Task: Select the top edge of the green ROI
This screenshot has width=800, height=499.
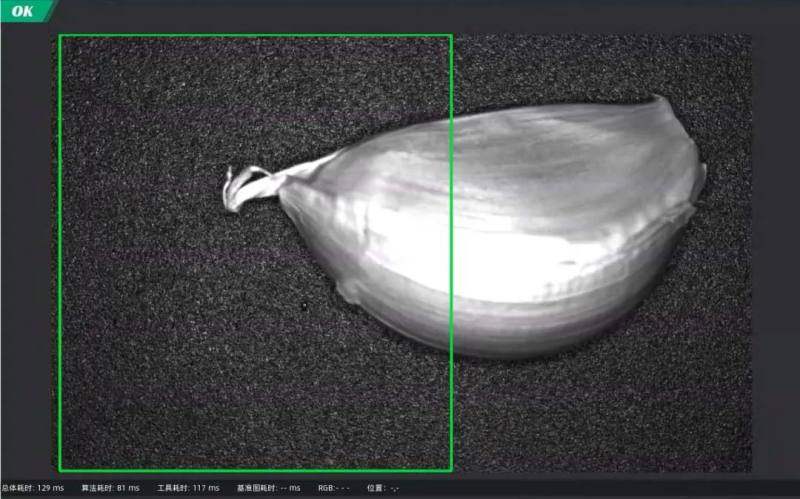Action: coord(255,36)
